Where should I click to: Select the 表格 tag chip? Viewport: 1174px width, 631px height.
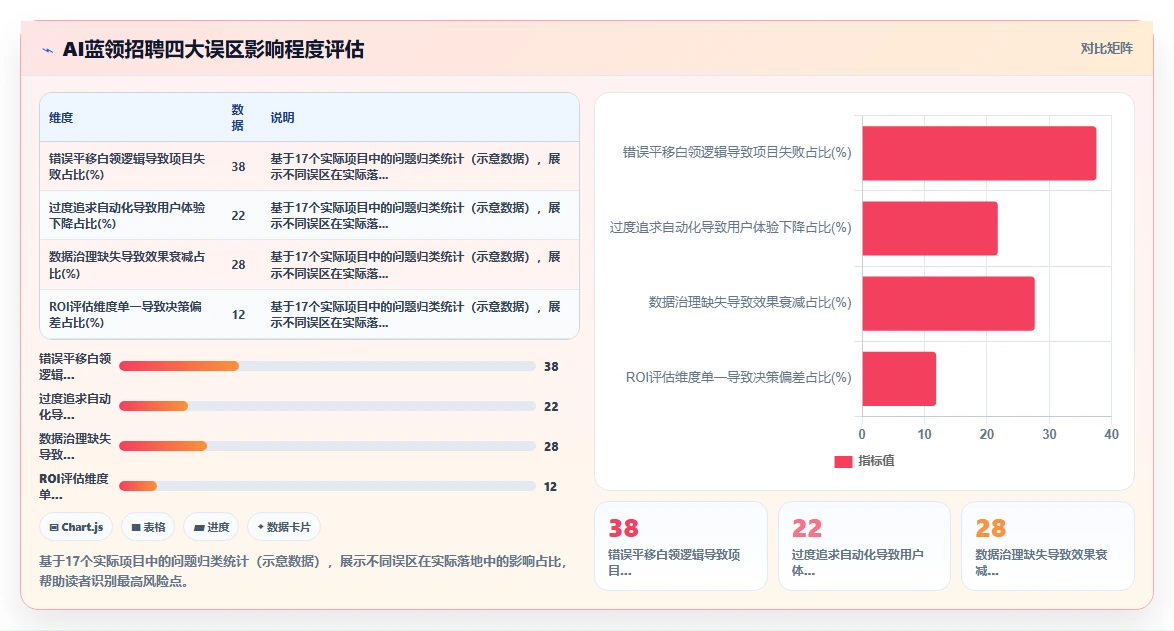coord(148,527)
